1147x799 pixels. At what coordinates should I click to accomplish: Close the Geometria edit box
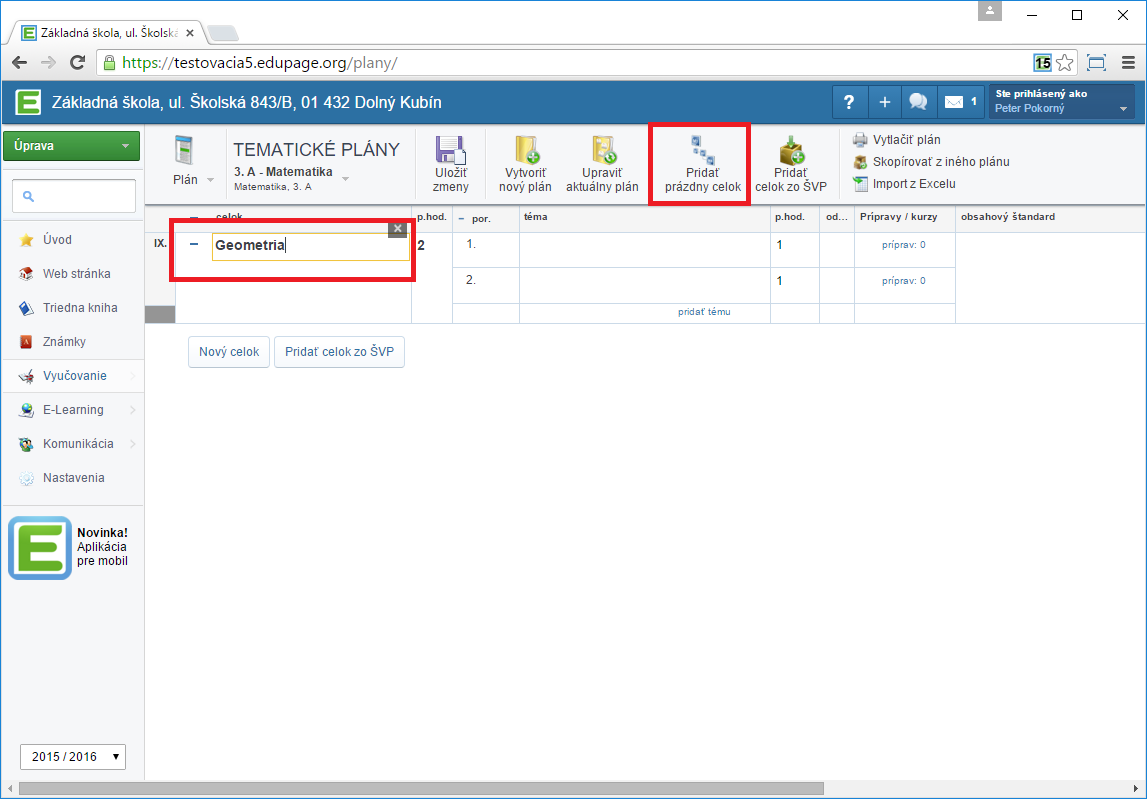point(397,229)
